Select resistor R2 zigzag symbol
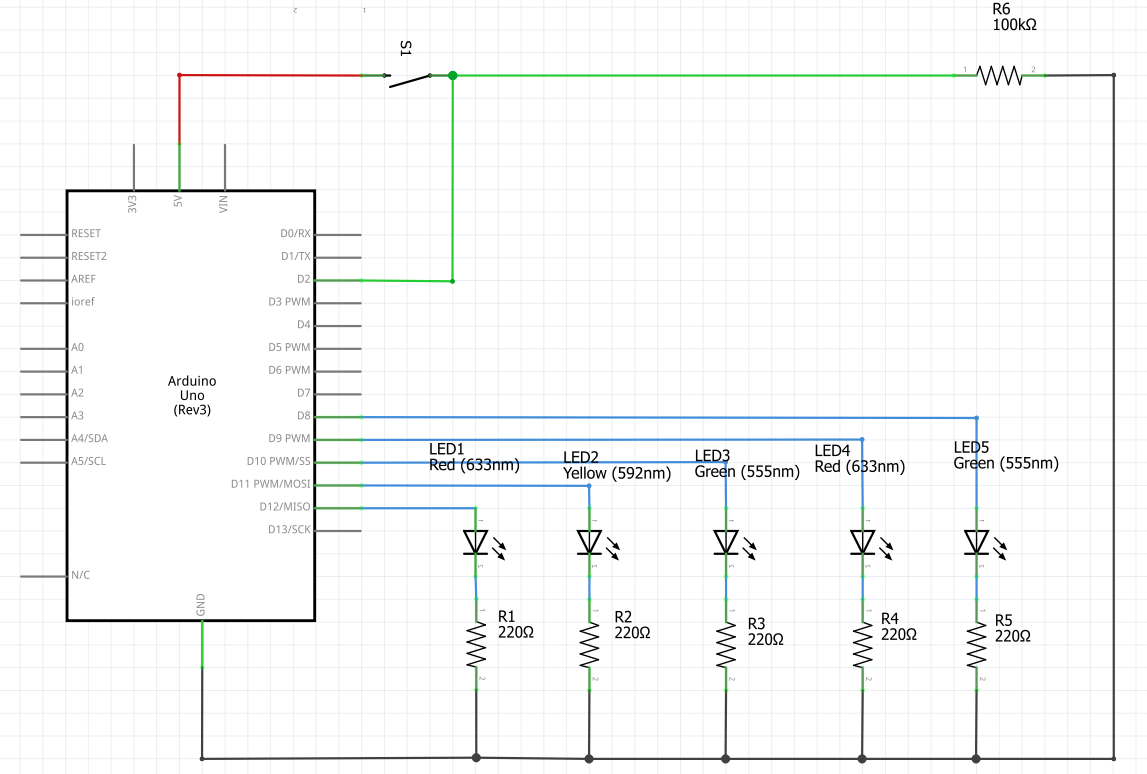The image size is (1147, 774). pos(590,645)
